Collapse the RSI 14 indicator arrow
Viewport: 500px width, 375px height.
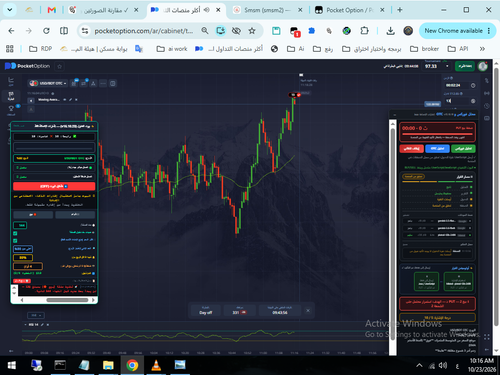click(26, 324)
